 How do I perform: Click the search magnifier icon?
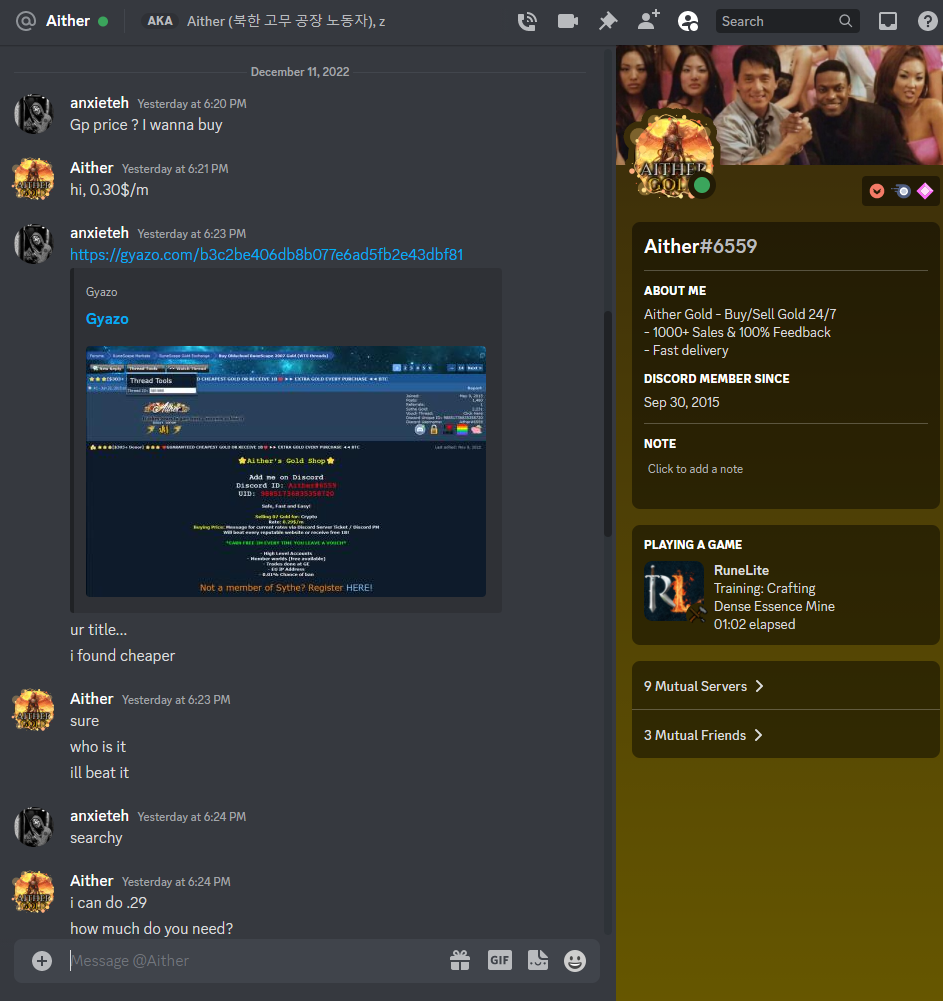coord(845,22)
